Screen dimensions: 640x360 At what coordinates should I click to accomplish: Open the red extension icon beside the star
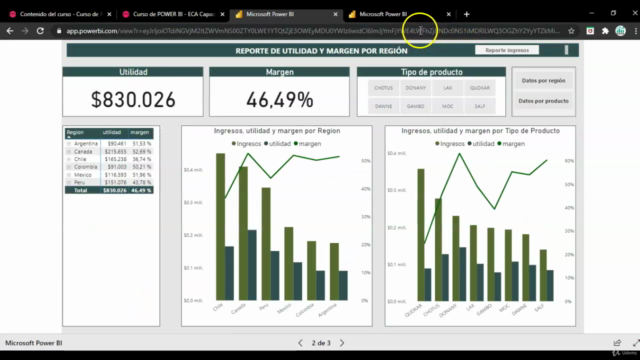point(590,31)
